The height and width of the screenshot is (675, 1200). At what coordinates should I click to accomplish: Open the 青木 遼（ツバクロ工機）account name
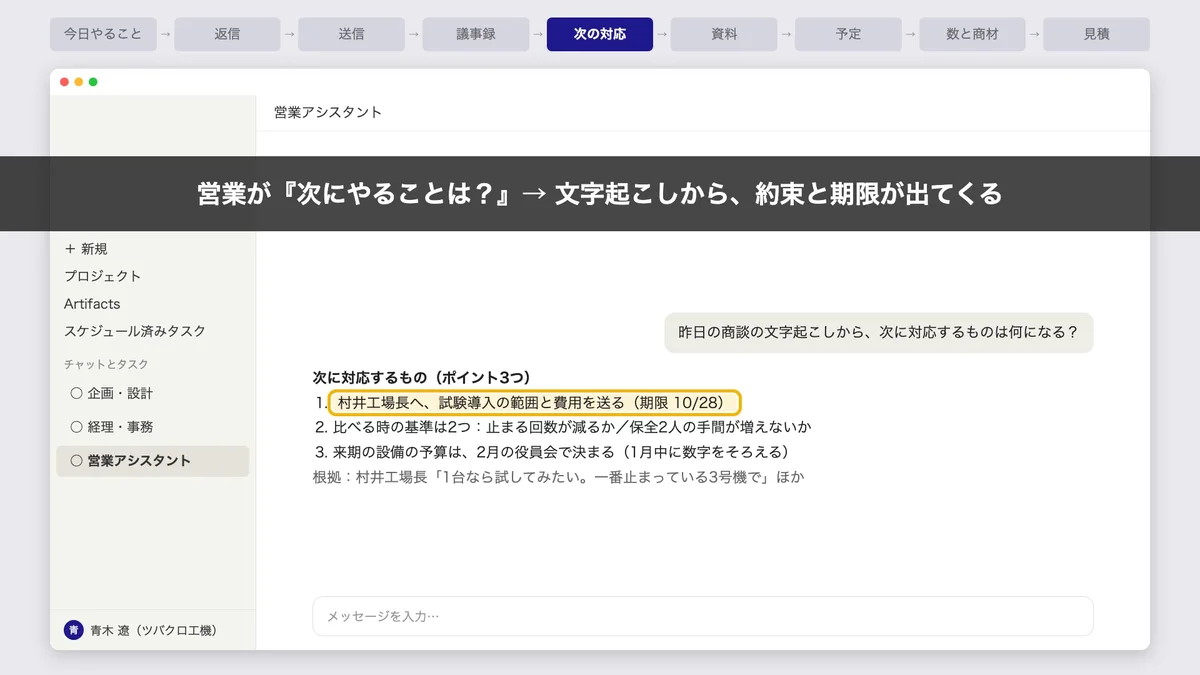click(x=153, y=630)
